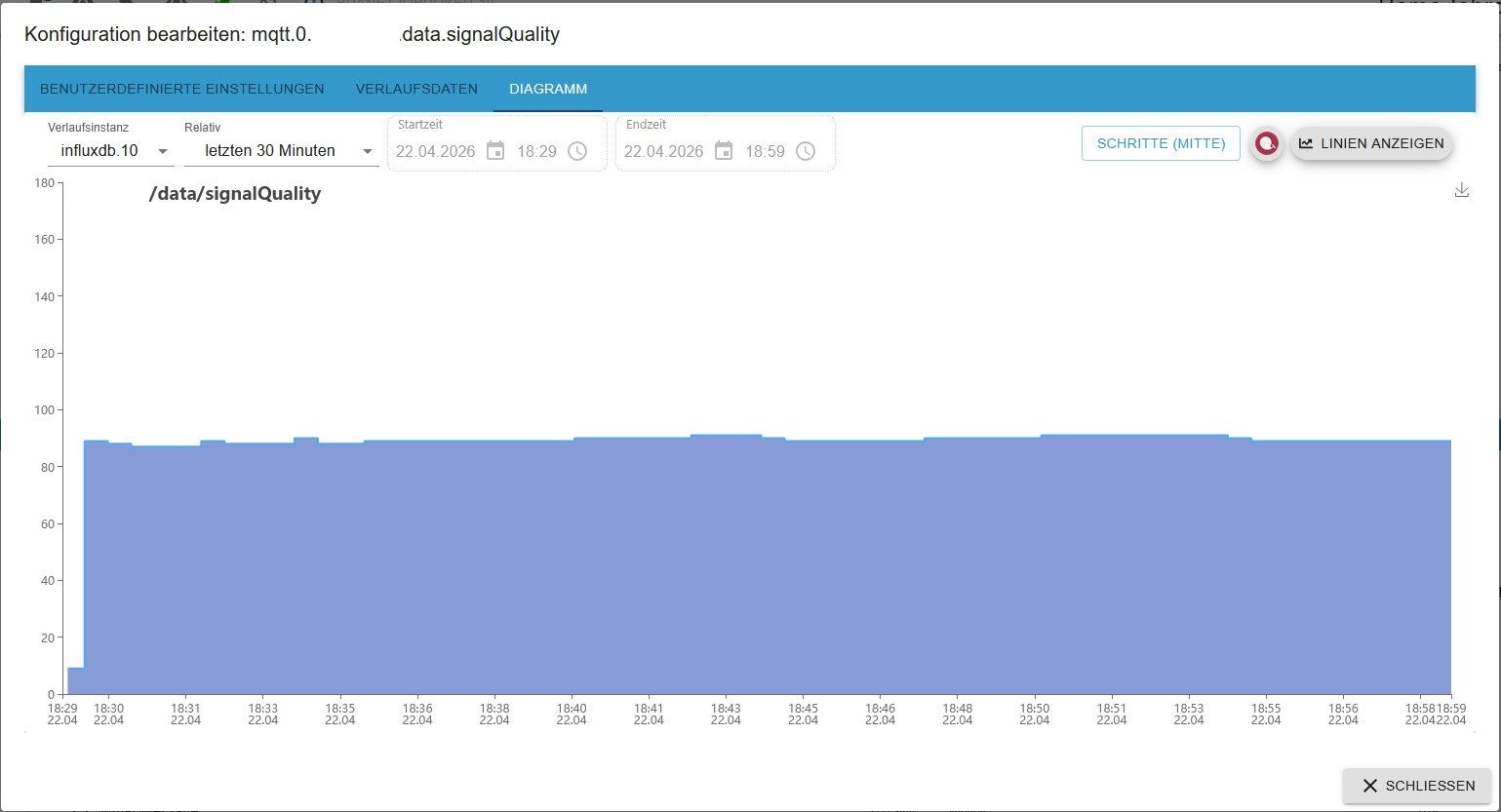Screen dimensions: 1501x812
Task: Open the BENUTZERDEFINIERTE EINSTELLUNGEN tab
Action: click(x=181, y=89)
